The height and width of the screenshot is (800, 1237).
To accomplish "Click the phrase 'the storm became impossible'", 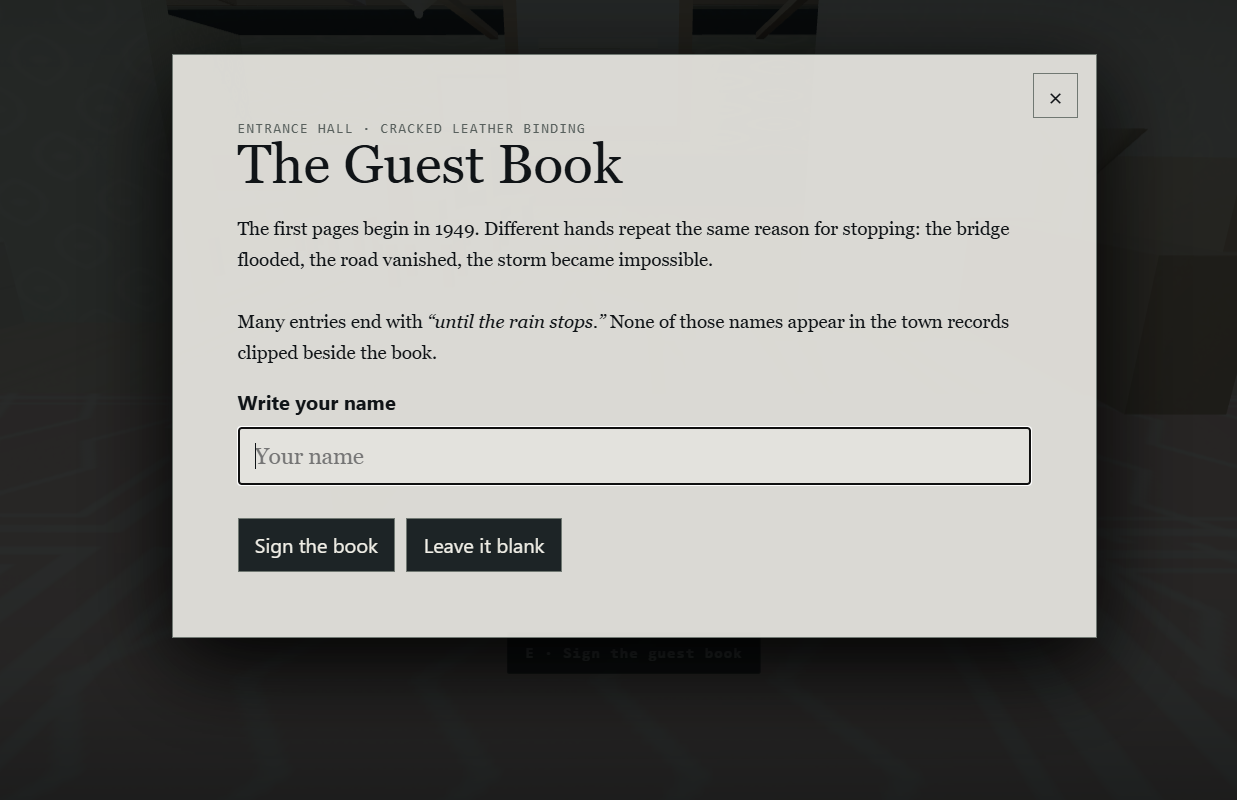I will (589, 260).
